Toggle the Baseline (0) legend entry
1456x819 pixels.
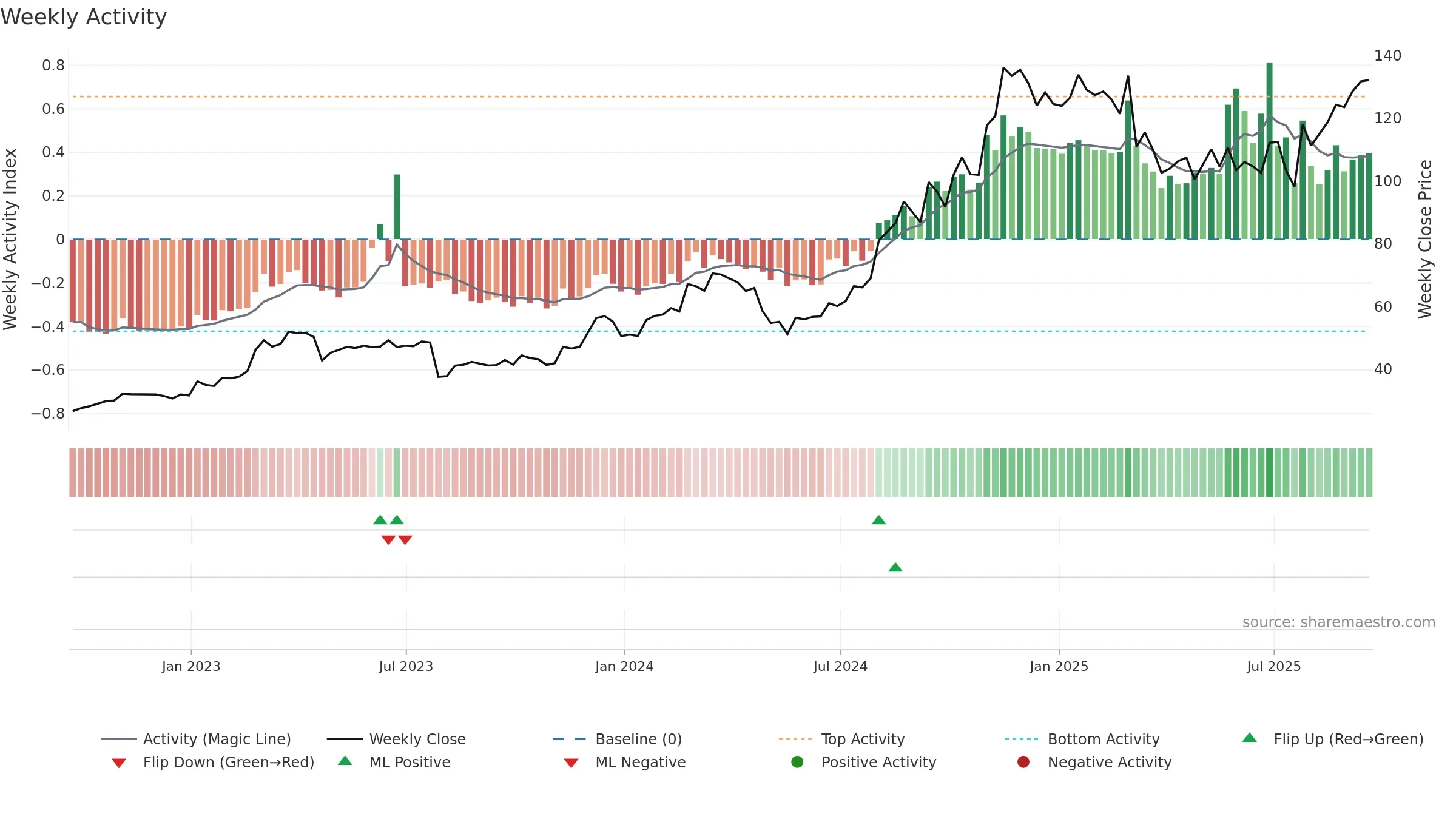(x=617, y=739)
